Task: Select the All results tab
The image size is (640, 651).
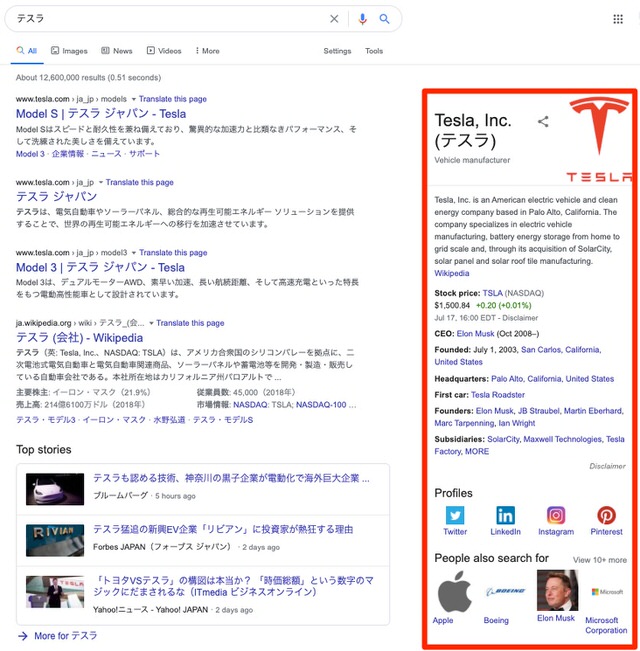Action: tap(27, 51)
